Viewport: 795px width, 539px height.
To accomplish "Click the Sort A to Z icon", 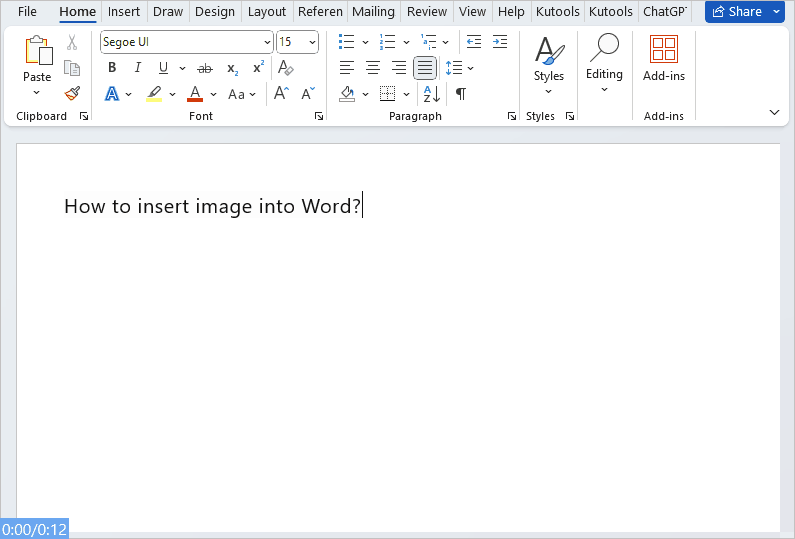I will 432,94.
